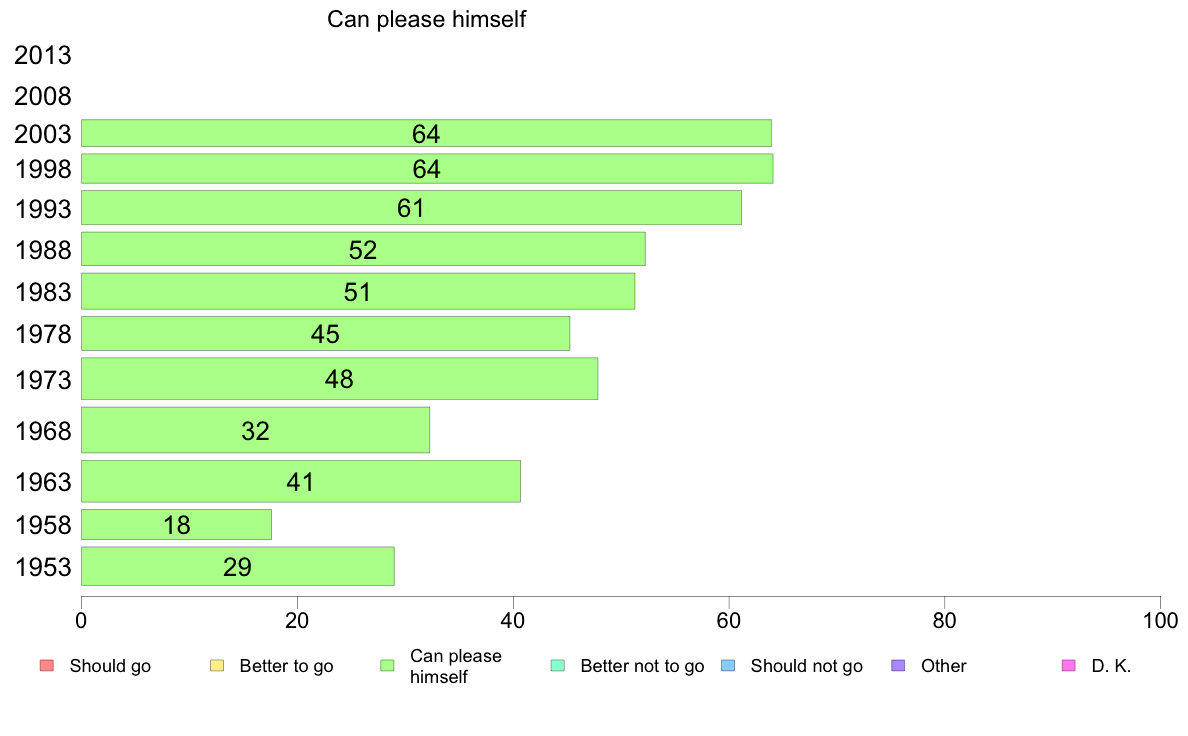Click the red Should go legend swatch
Screen dimensions: 1188x736
47,666
